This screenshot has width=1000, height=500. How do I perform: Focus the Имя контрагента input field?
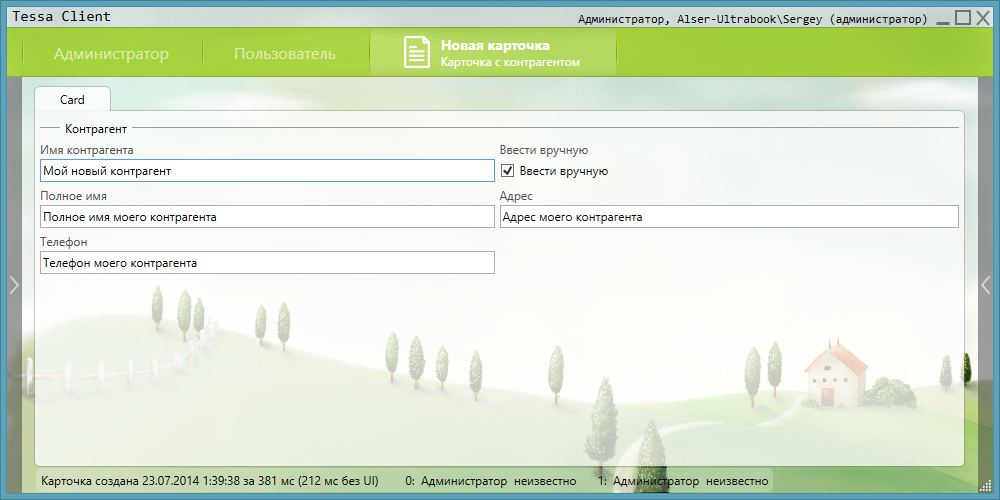(x=266, y=171)
